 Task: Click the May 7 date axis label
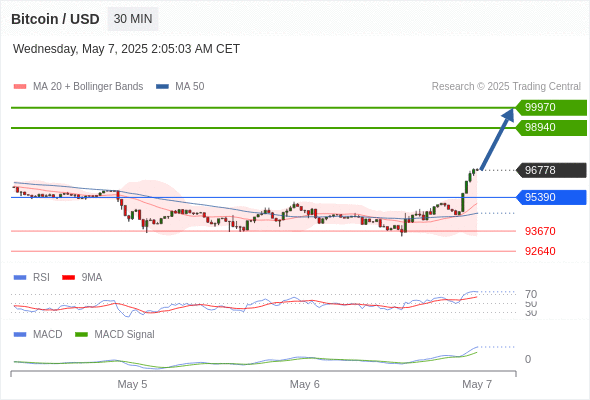pyautogui.click(x=477, y=384)
